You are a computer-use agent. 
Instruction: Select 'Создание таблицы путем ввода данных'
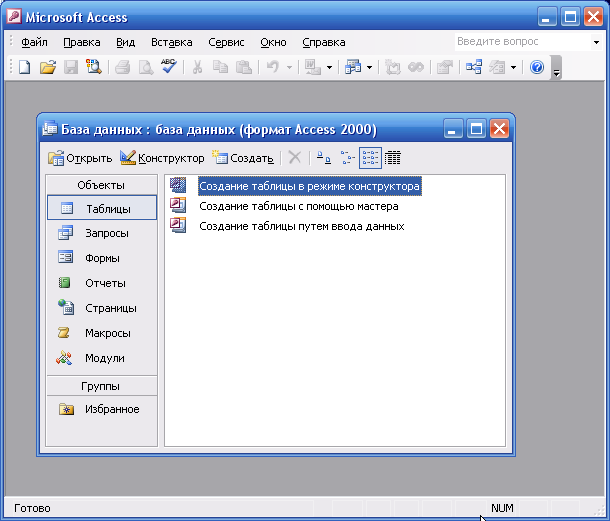coord(301,226)
